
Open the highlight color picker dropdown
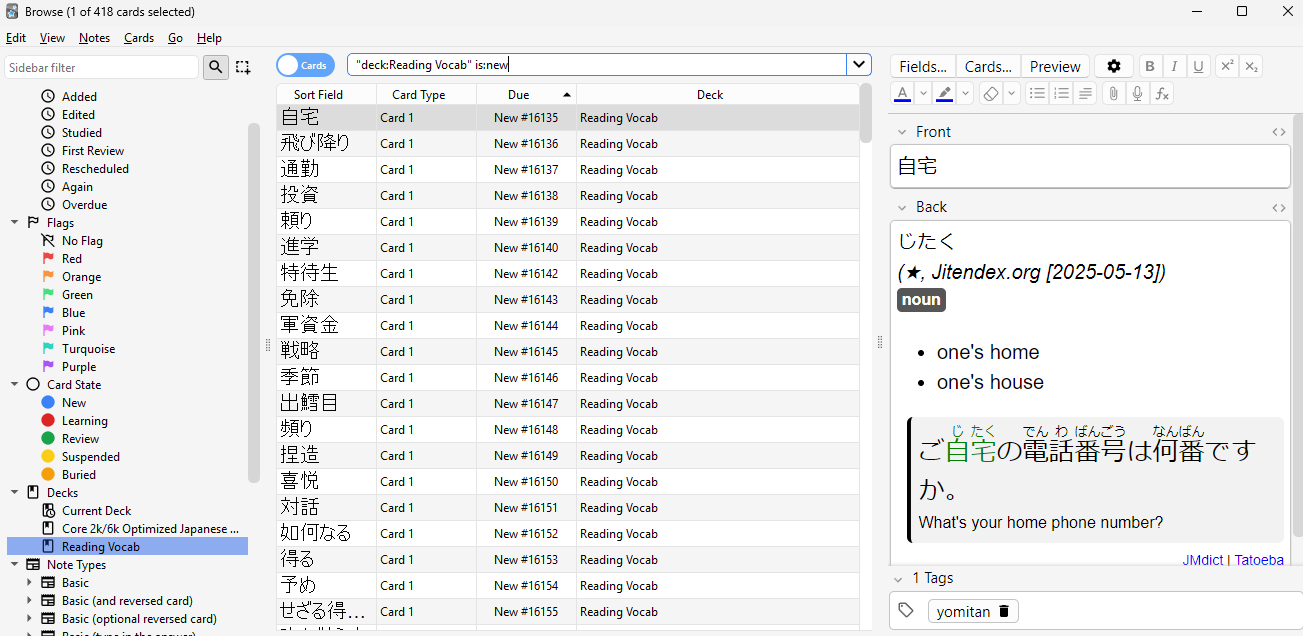(966, 93)
